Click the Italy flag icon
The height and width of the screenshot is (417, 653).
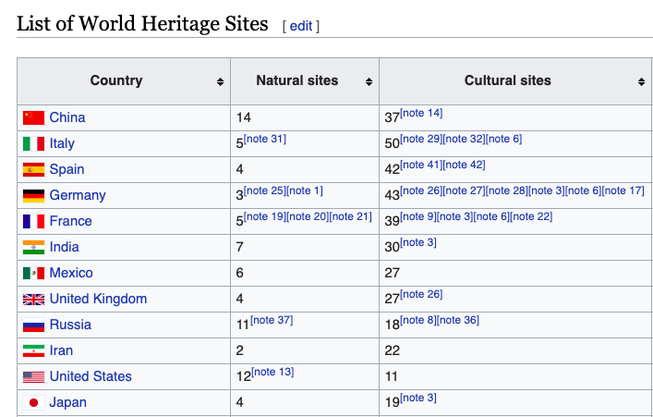[34, 144]
